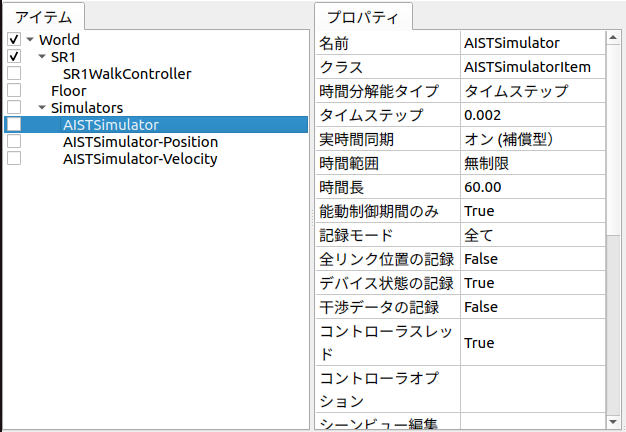
Task: Switch to the プロパティ tab
Action: point(363,17)
